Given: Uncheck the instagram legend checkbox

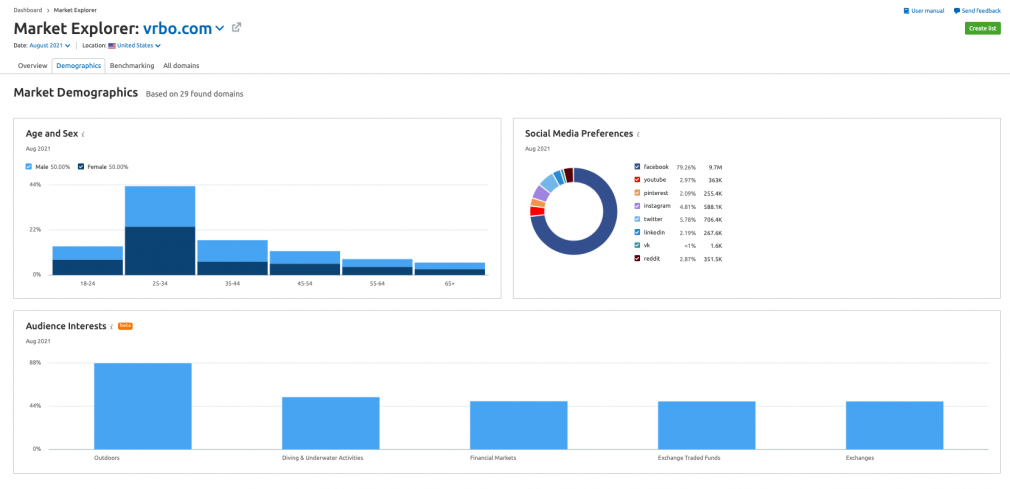Looking at the screenshot, I should 637,206.
